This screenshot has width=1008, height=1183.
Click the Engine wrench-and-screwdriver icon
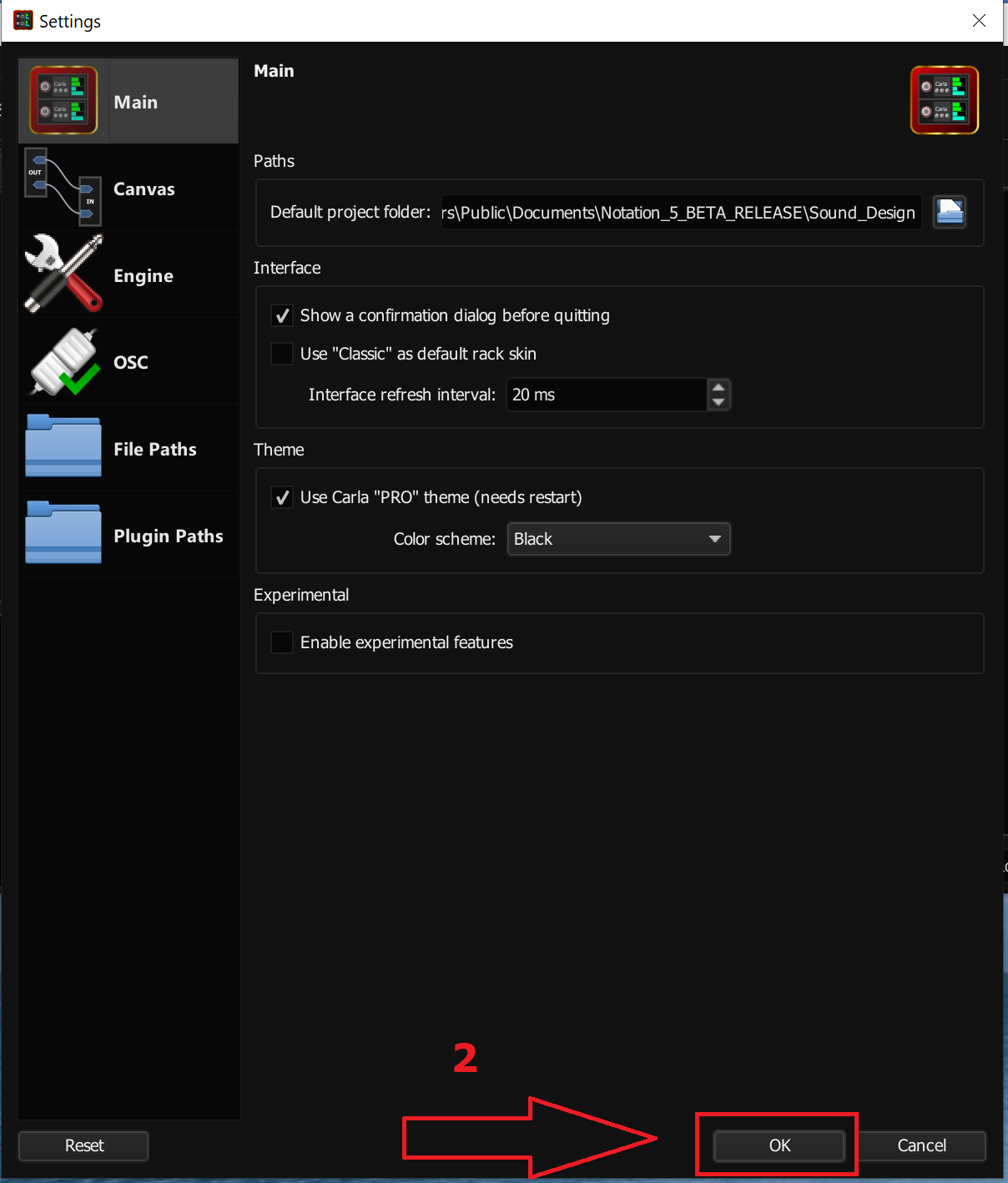coord(63,274)
